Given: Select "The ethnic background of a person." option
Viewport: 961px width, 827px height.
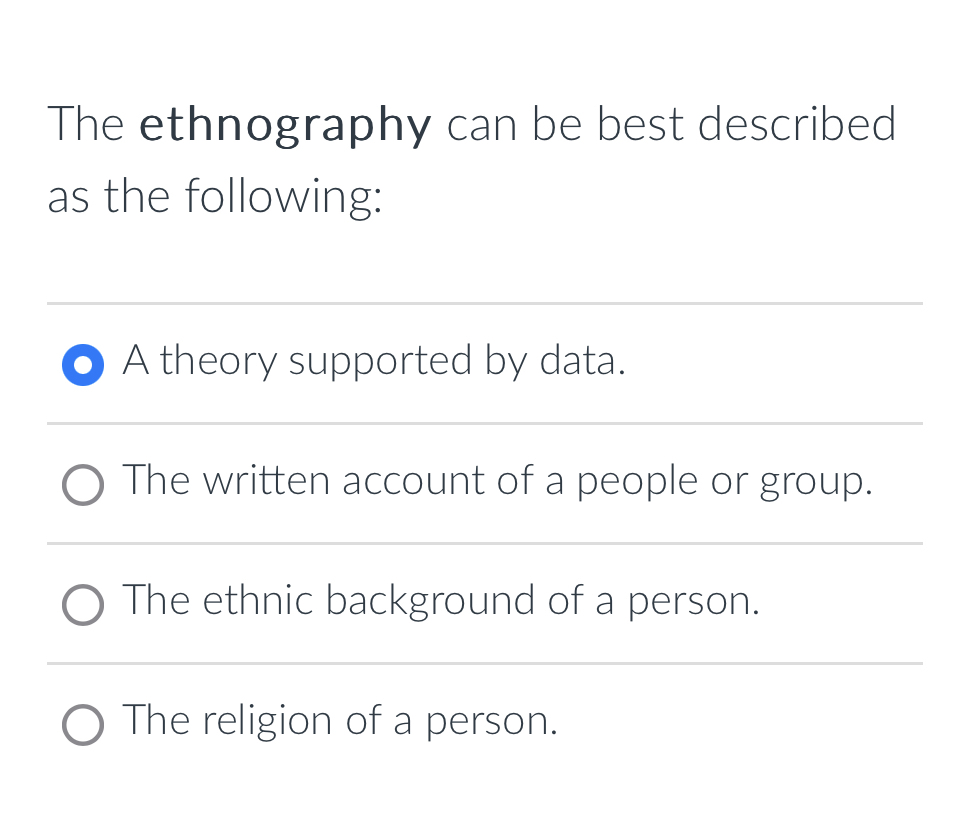Looking at the screenshot, I should click(84, 605).
